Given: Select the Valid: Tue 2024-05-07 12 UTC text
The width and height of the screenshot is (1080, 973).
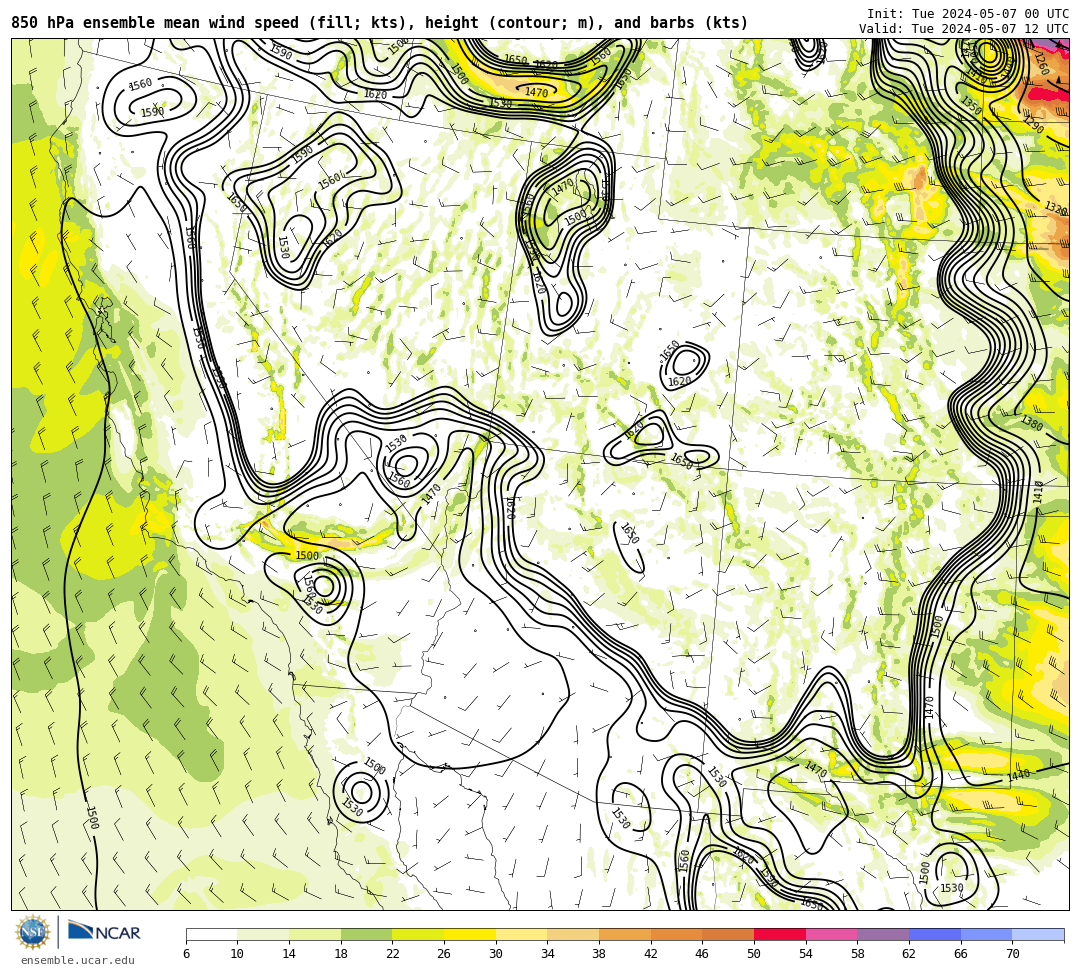Looking at the screenshot, I should click(x=964, y=29).
